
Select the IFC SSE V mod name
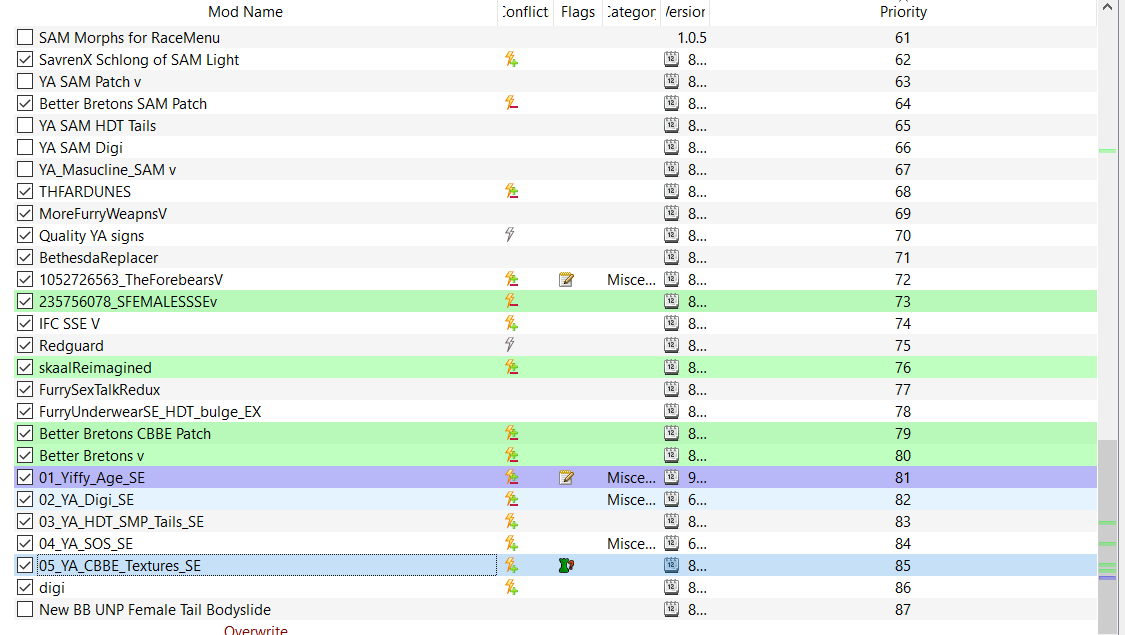[x=70, y=324]
